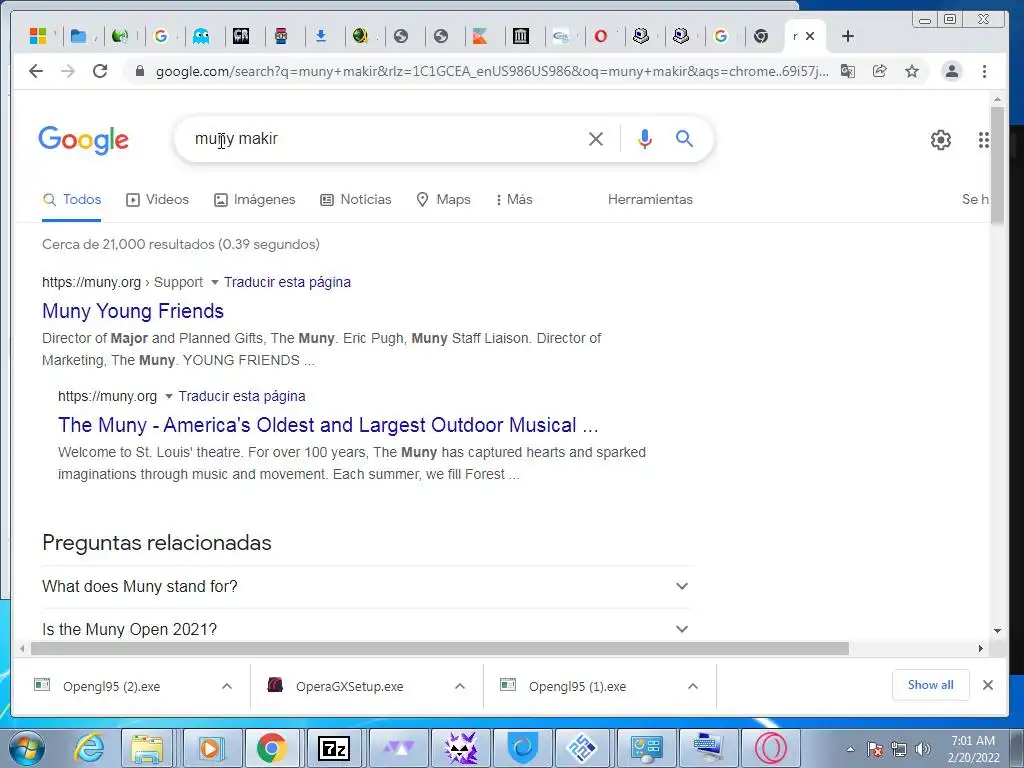Viewport: 1024px width, 768px height.
Task: Open dropdown arrow beside second muny.org URL
Action: [x=168, y=396]
